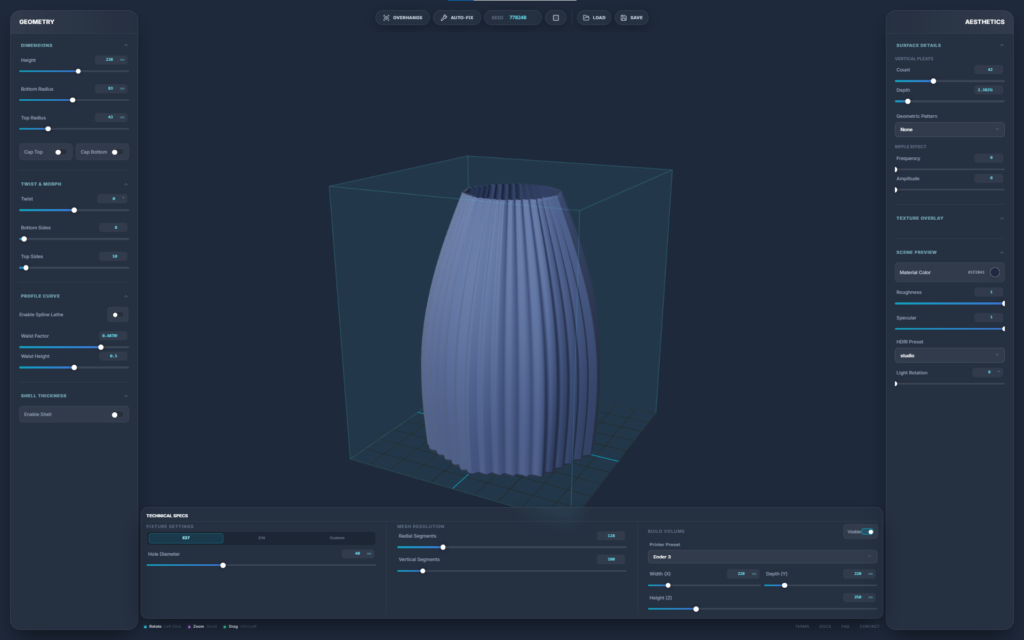
Task: Collapse the Dimensions section chevron
Action: (x=125, y=45)
